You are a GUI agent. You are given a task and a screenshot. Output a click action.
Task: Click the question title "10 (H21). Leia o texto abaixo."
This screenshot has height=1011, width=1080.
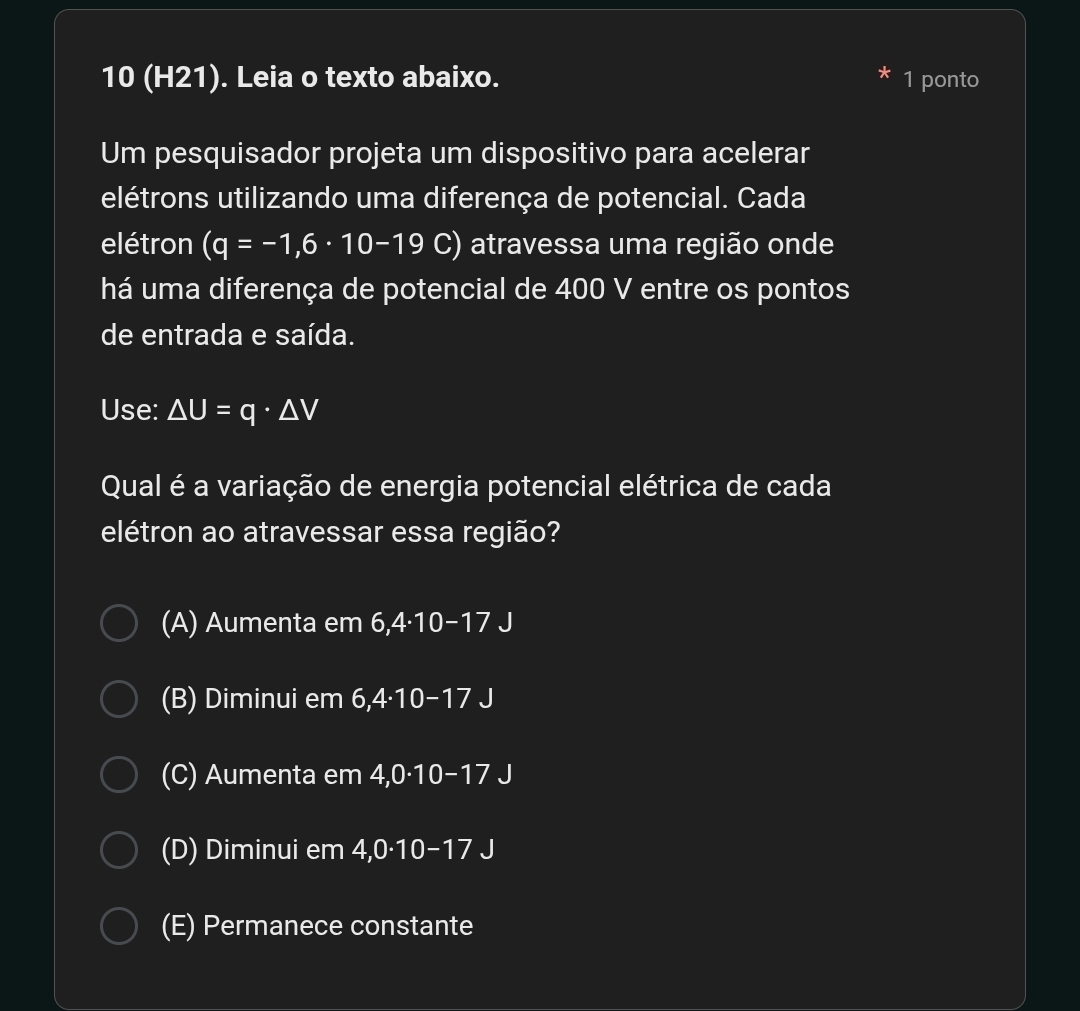click(300, 77)
